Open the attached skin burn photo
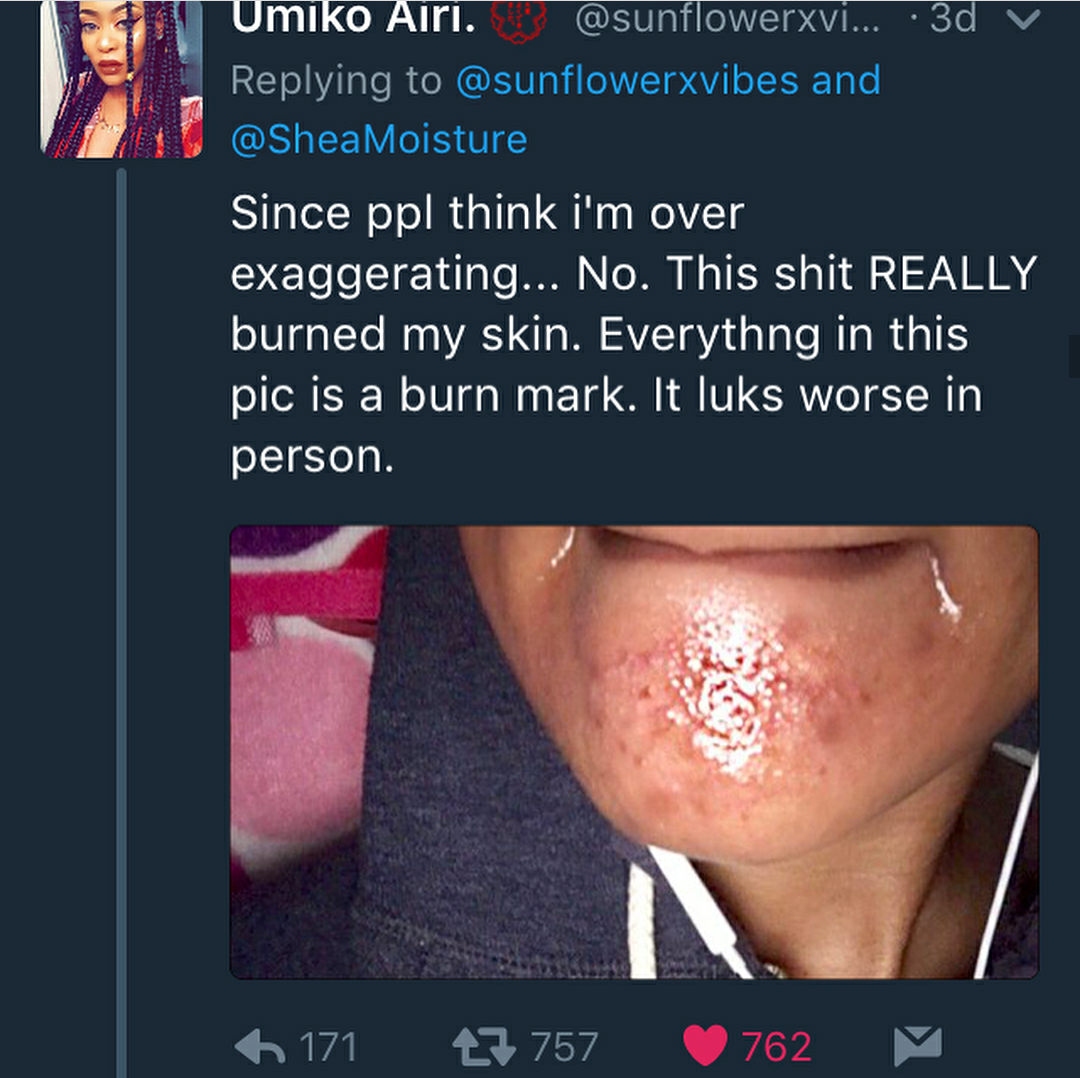 tap(634, 752)
